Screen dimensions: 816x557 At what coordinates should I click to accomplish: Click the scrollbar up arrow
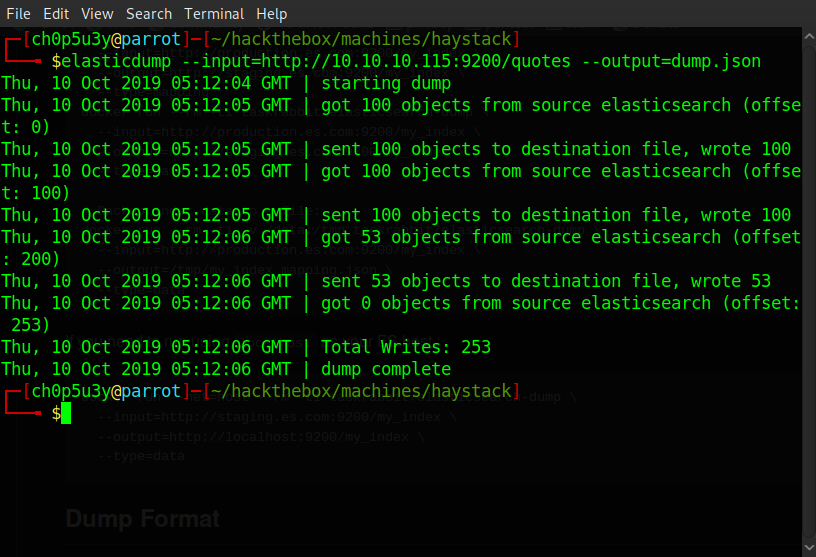[809, 36]
